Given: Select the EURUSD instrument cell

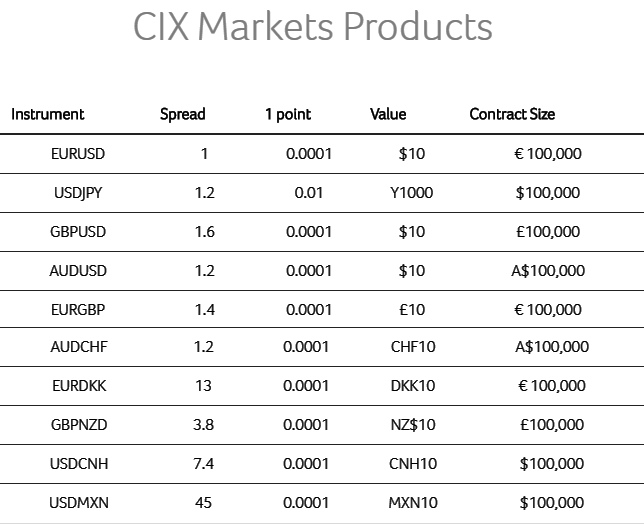Looking at the screenshot, I should coord(78,154).
